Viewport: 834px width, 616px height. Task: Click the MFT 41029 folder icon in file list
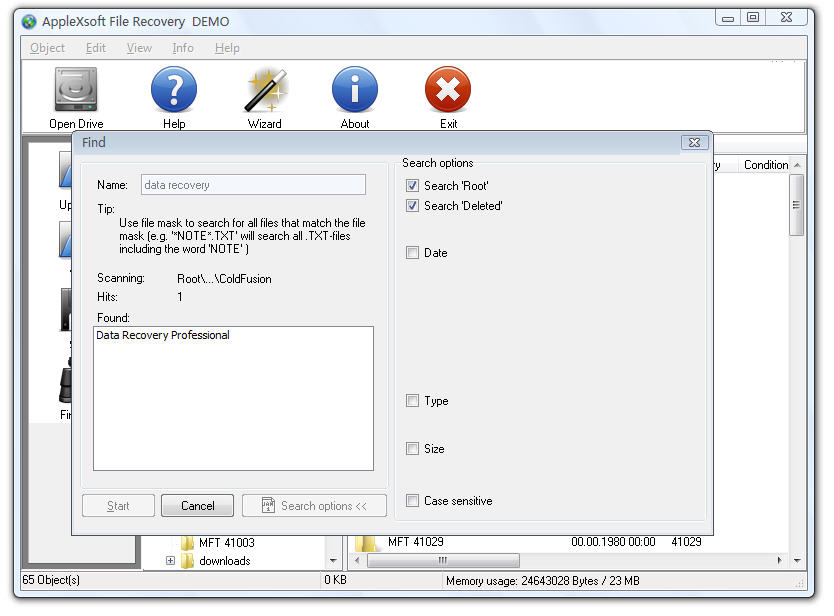click(365, 543)
